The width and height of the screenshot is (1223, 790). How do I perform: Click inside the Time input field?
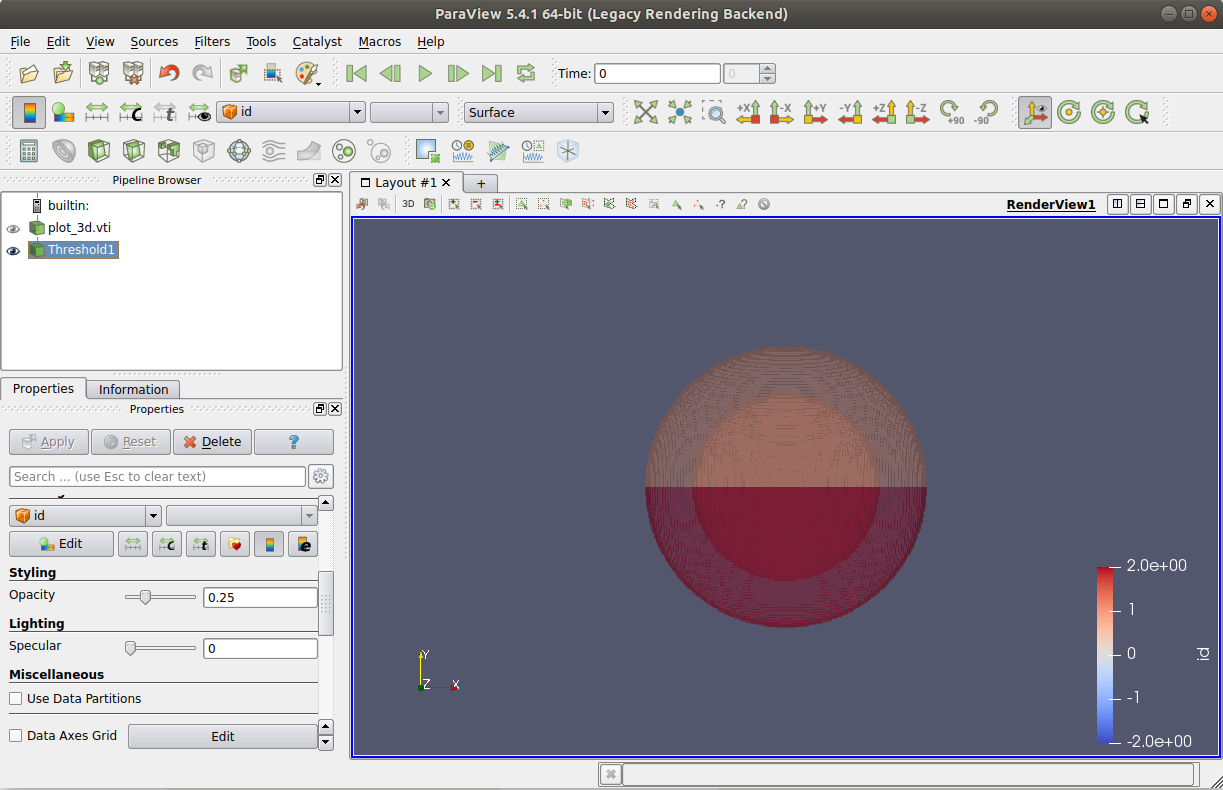click(657, 73)
